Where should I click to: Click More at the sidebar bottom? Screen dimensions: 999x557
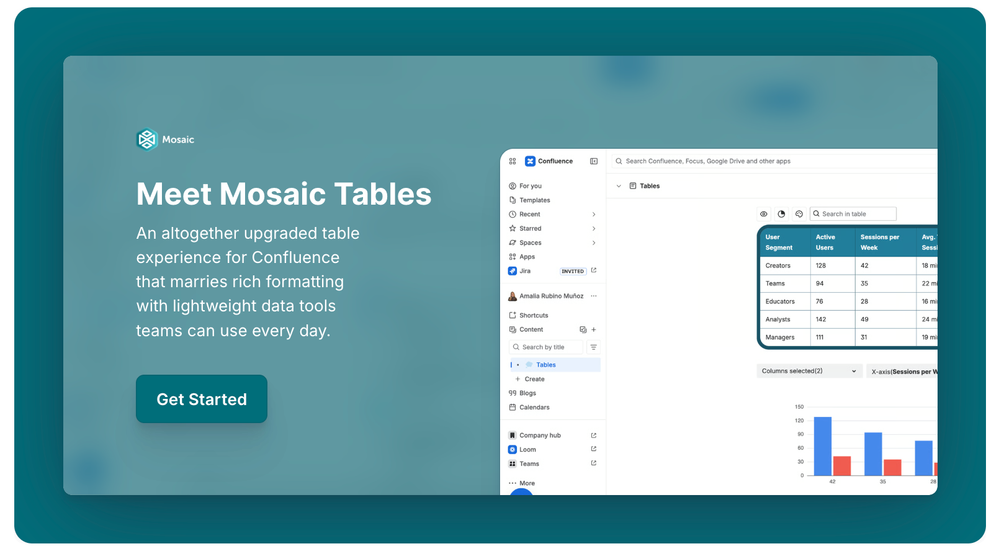(x=522, y=483)
